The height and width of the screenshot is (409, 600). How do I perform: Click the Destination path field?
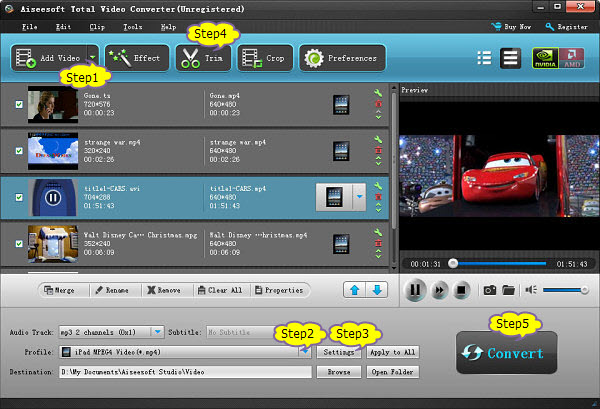(x=185, y=372)
